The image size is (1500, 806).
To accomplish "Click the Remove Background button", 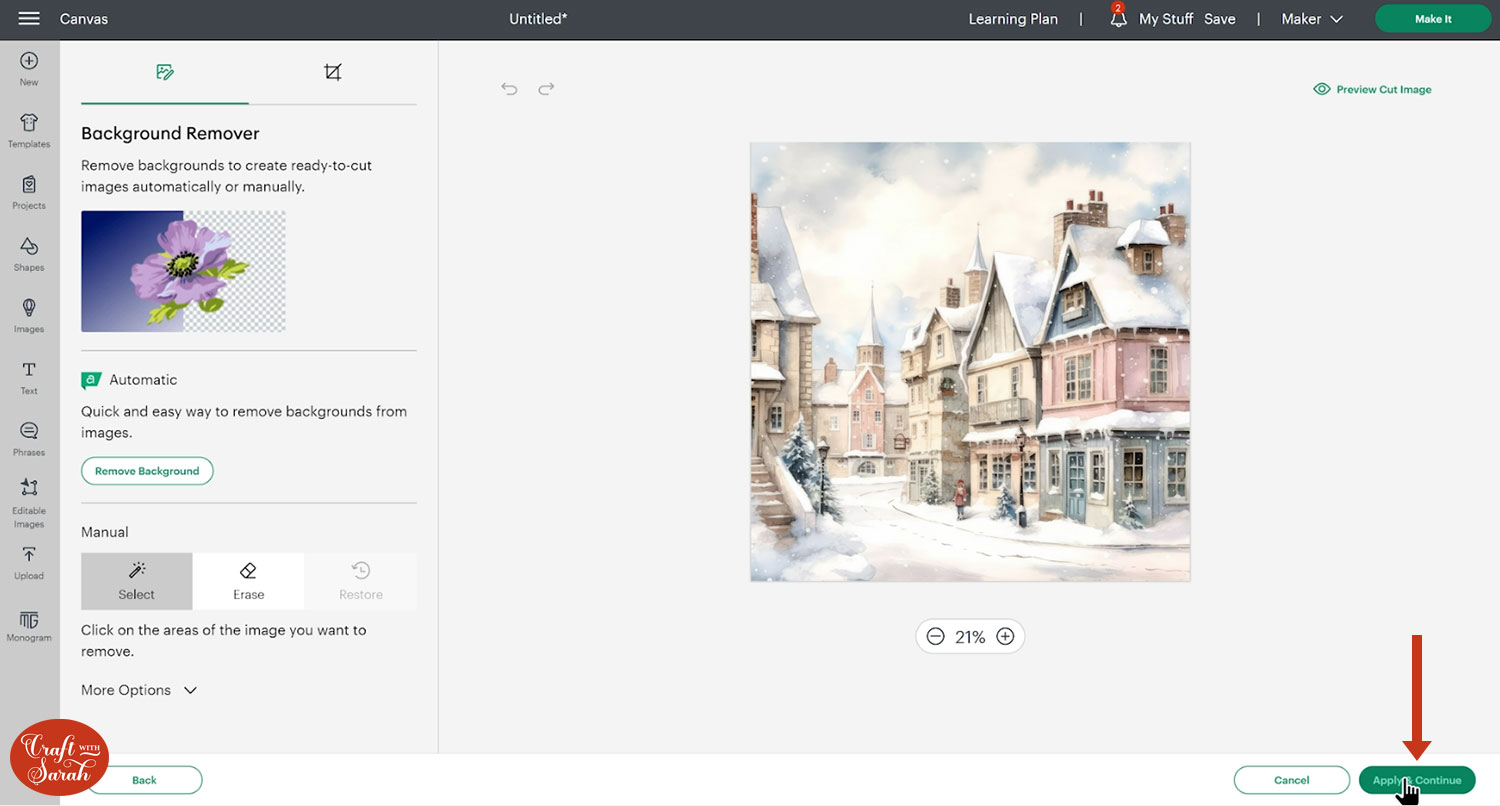I will [147, 471].
